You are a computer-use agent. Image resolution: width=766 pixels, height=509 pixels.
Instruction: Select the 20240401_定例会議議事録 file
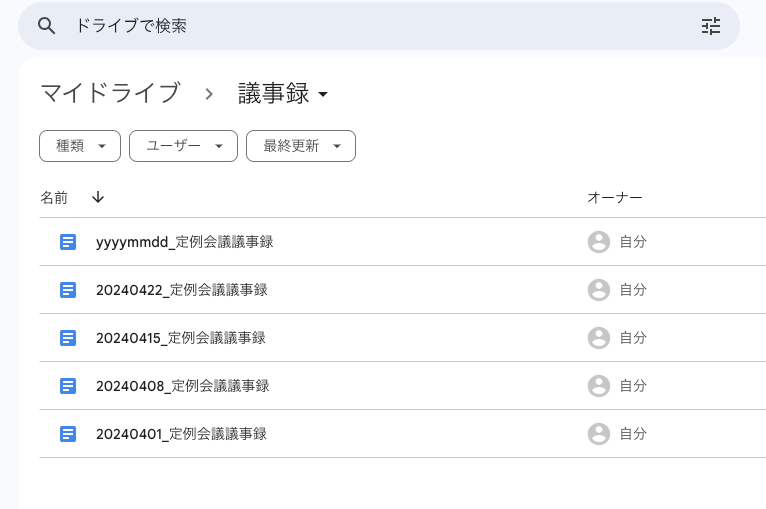181,434
